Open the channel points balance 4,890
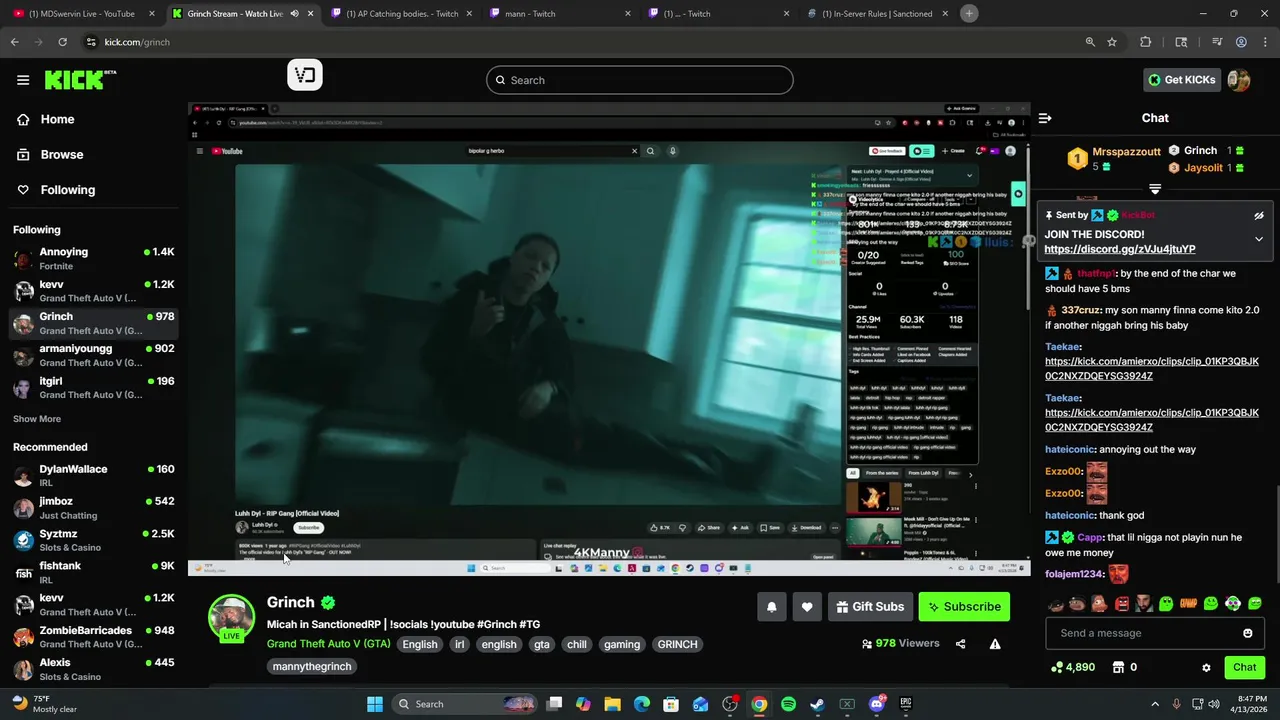Viewport: 1280px width, 720px height. (1072, 667)
